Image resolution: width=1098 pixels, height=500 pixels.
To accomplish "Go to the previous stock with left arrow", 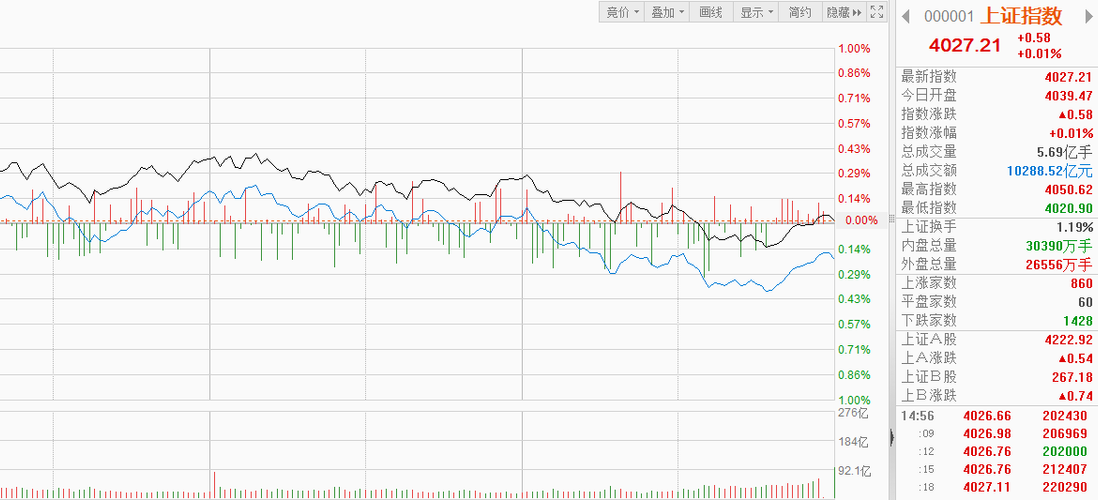I will point(905,16).
